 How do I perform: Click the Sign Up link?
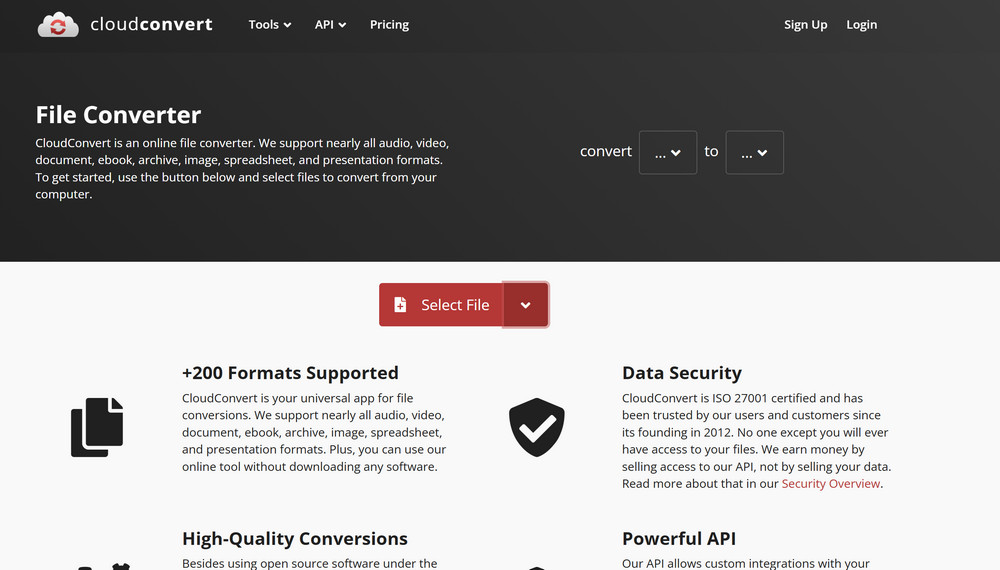[805, 24]
